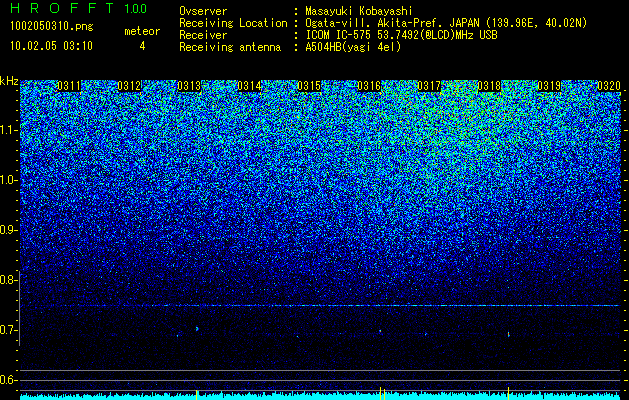Click the 0313 time marker
The width and height of the screenshot is (629, 400).
coord(189,86)
